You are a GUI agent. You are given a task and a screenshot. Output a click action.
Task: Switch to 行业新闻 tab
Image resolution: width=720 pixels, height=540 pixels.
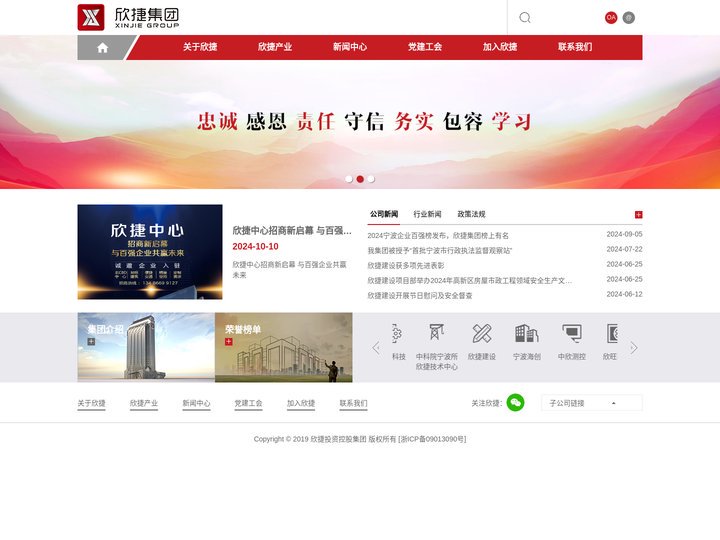pos(427,214)
